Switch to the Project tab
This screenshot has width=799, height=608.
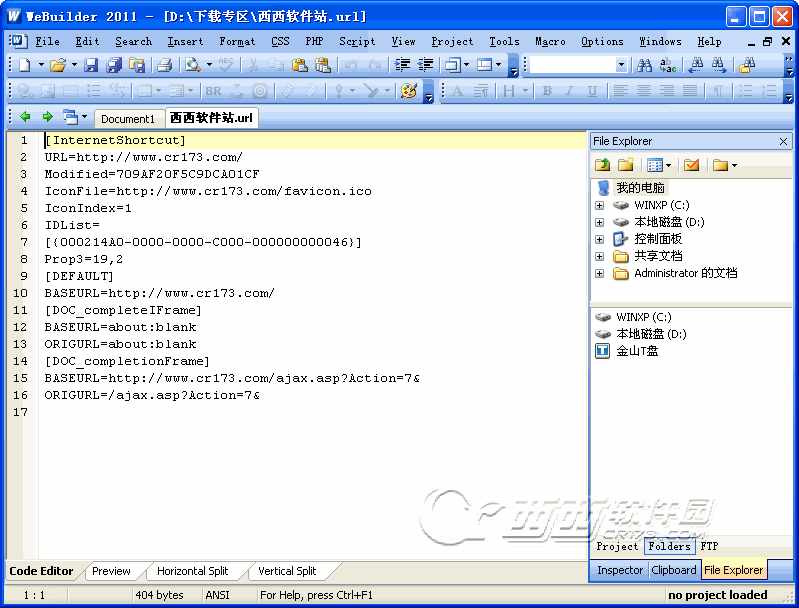coord(617,546)
